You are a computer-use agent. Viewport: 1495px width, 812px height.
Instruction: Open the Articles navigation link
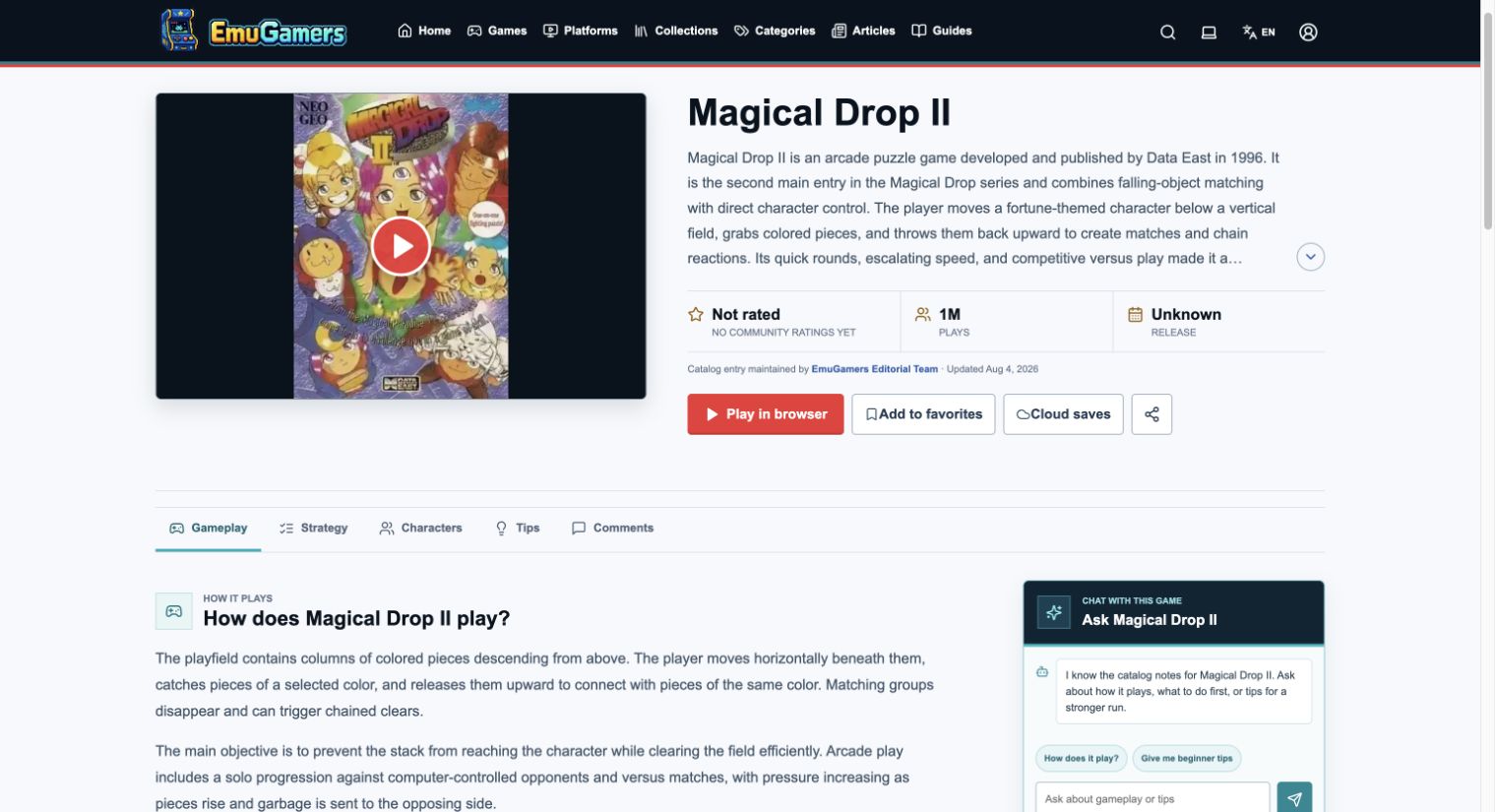[863, 31]
